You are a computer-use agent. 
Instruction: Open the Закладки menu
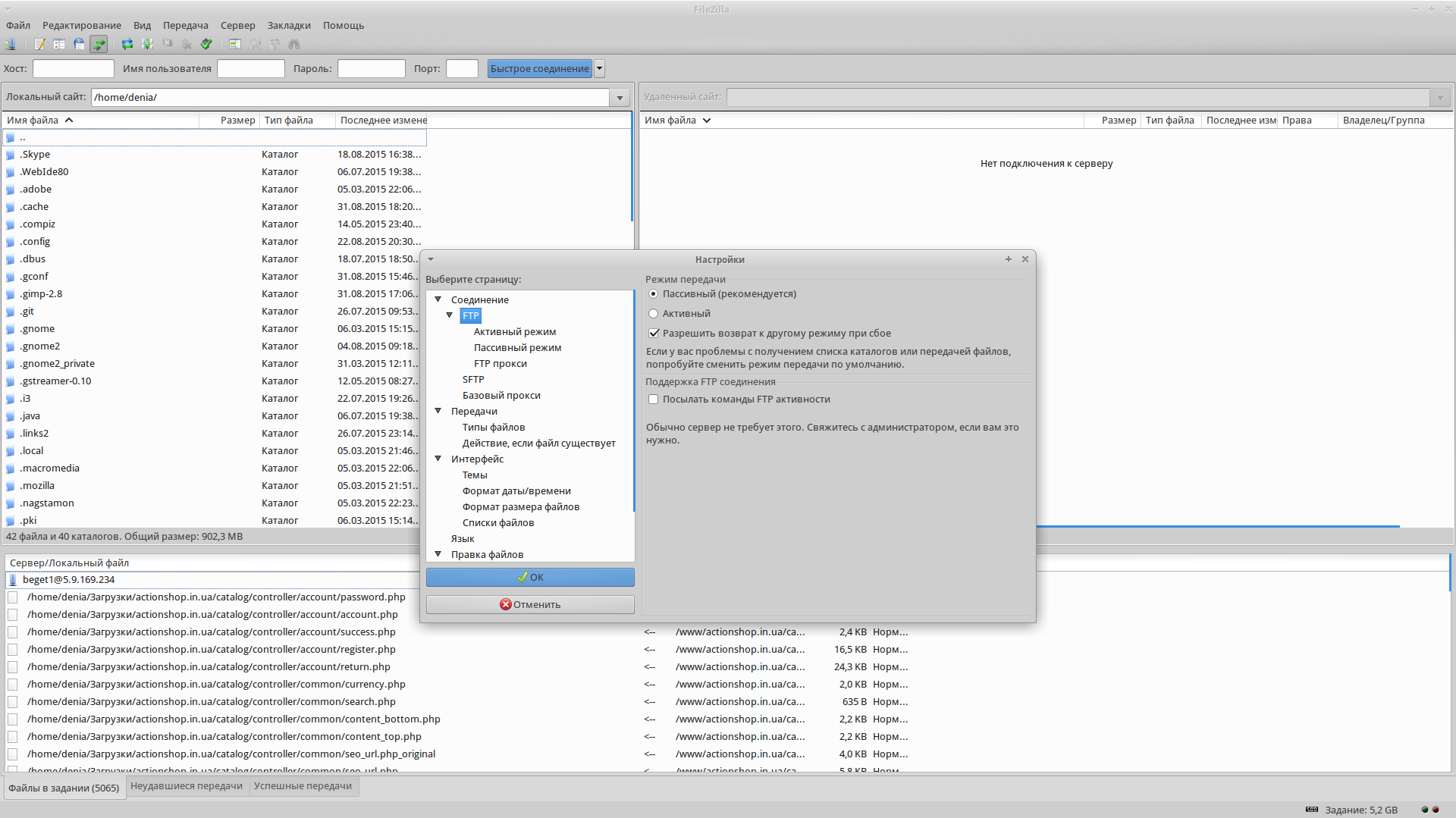point(289,25)
